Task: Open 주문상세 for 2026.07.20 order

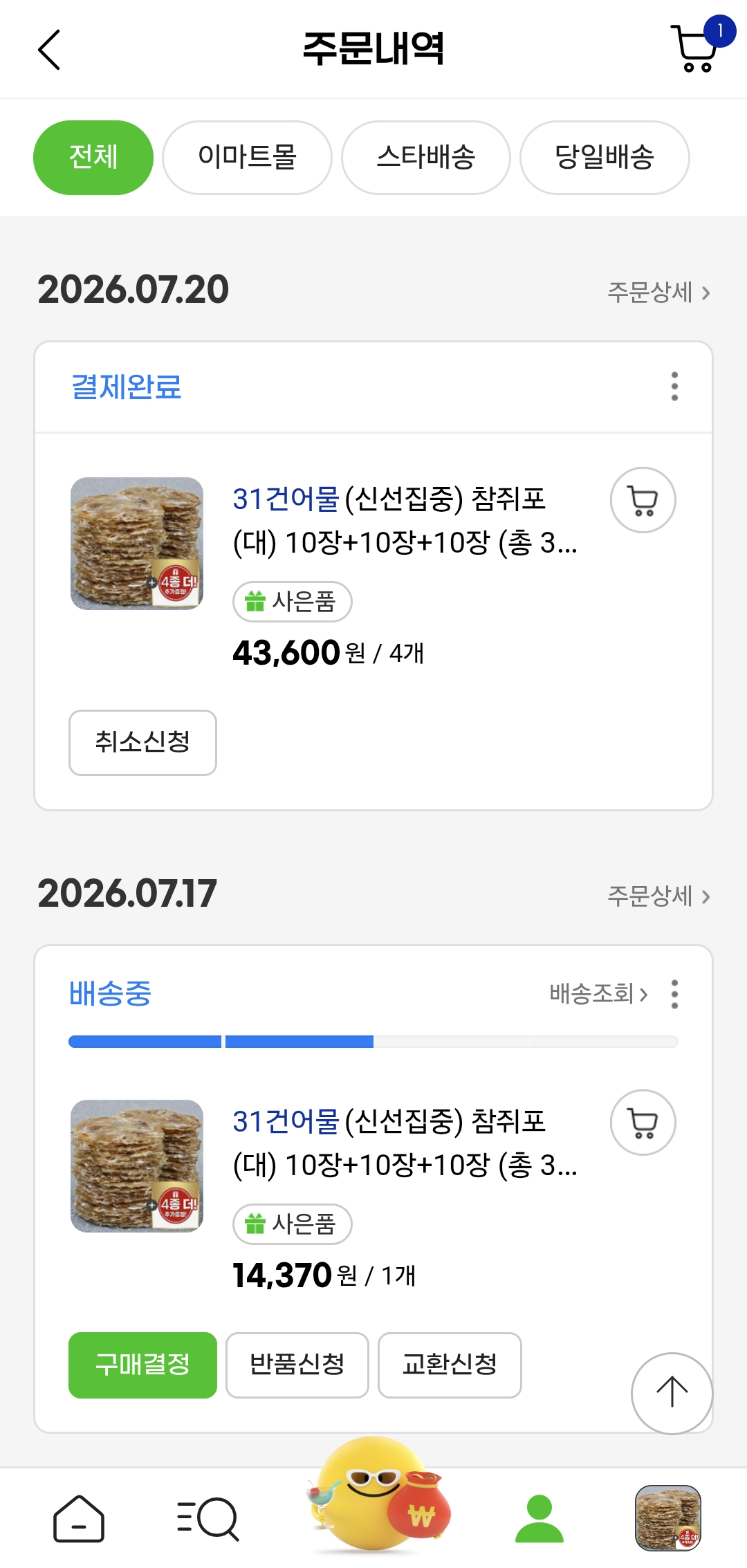Action: pos(658,293)
